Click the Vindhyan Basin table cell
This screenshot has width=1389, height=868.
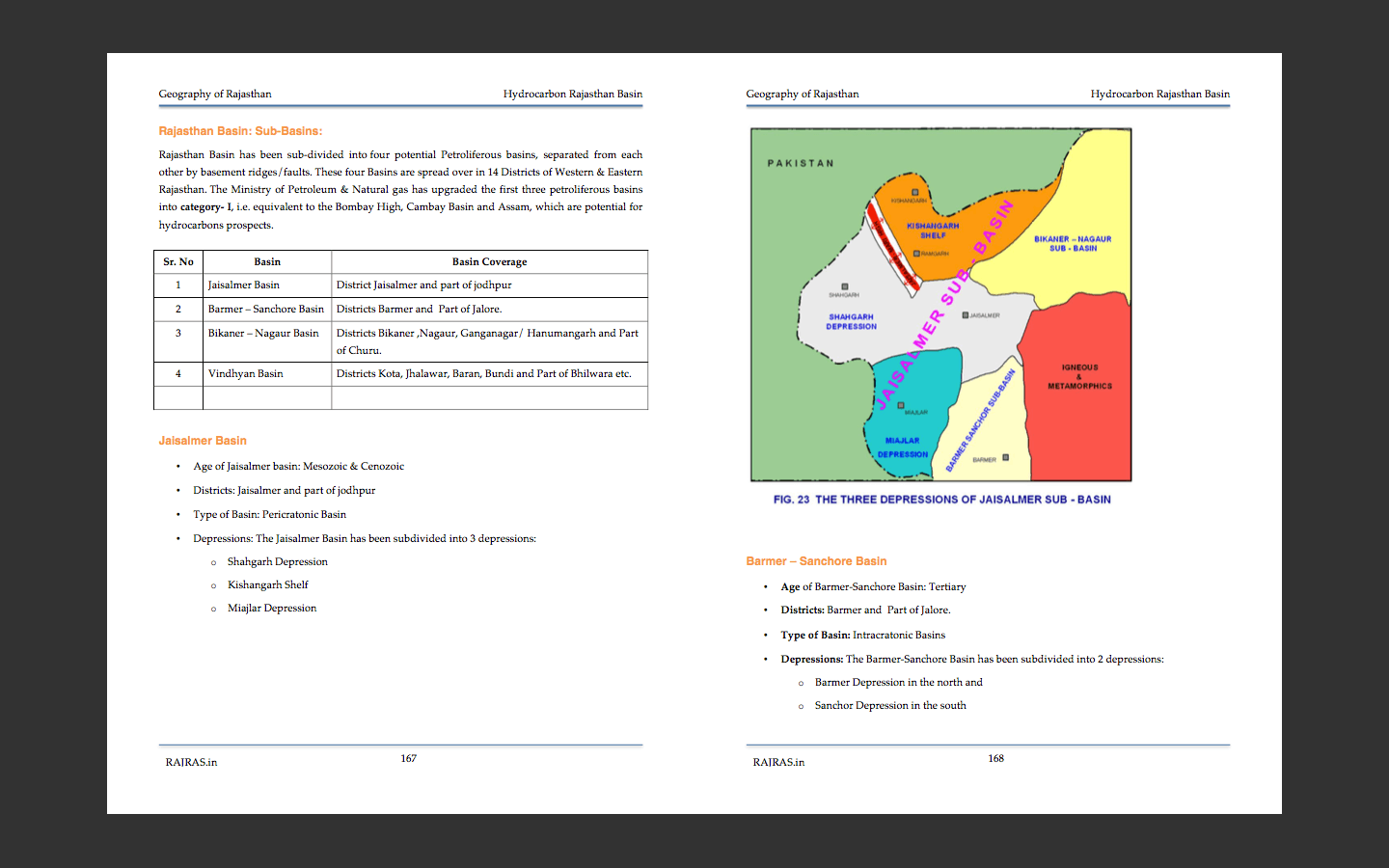(x=246, y=373)
